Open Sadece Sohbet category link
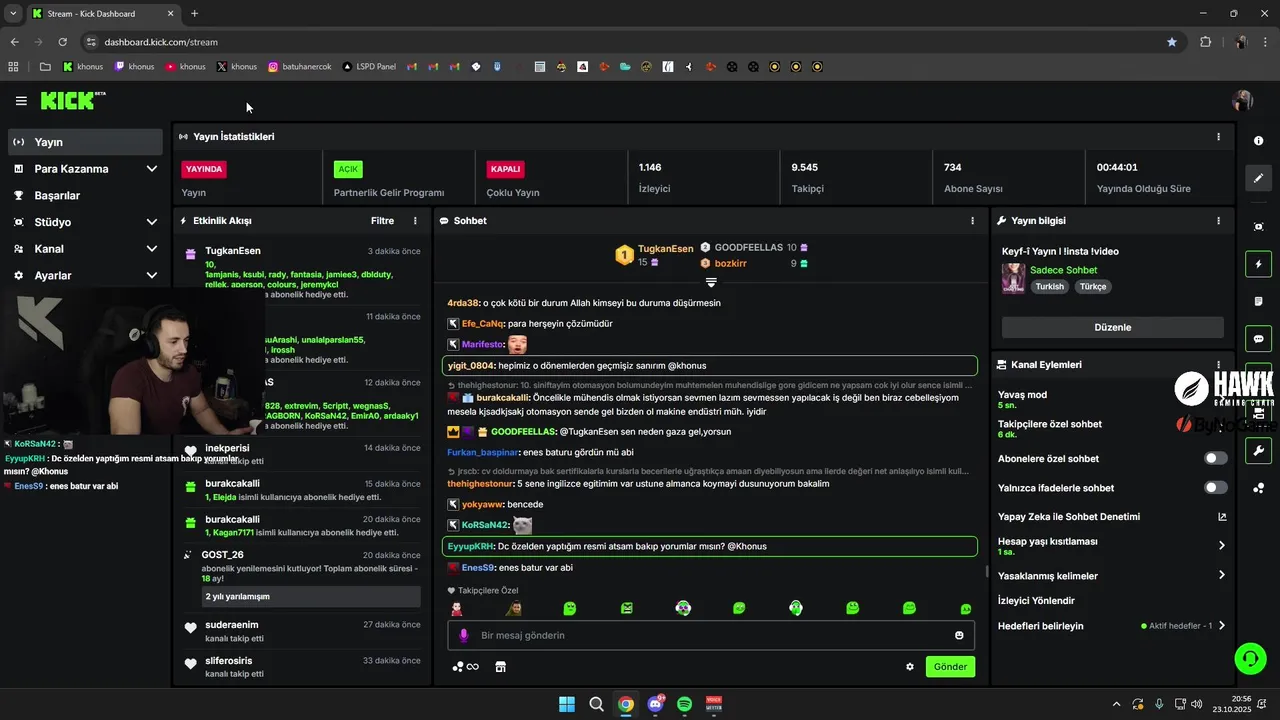1280x720 pixels. point(1063,270)
